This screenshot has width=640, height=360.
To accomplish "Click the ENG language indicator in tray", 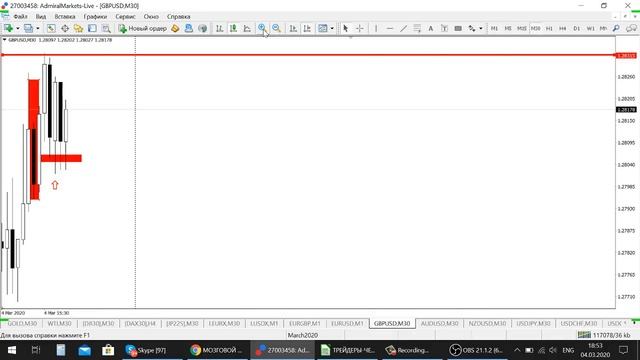I will coord(568,350).
